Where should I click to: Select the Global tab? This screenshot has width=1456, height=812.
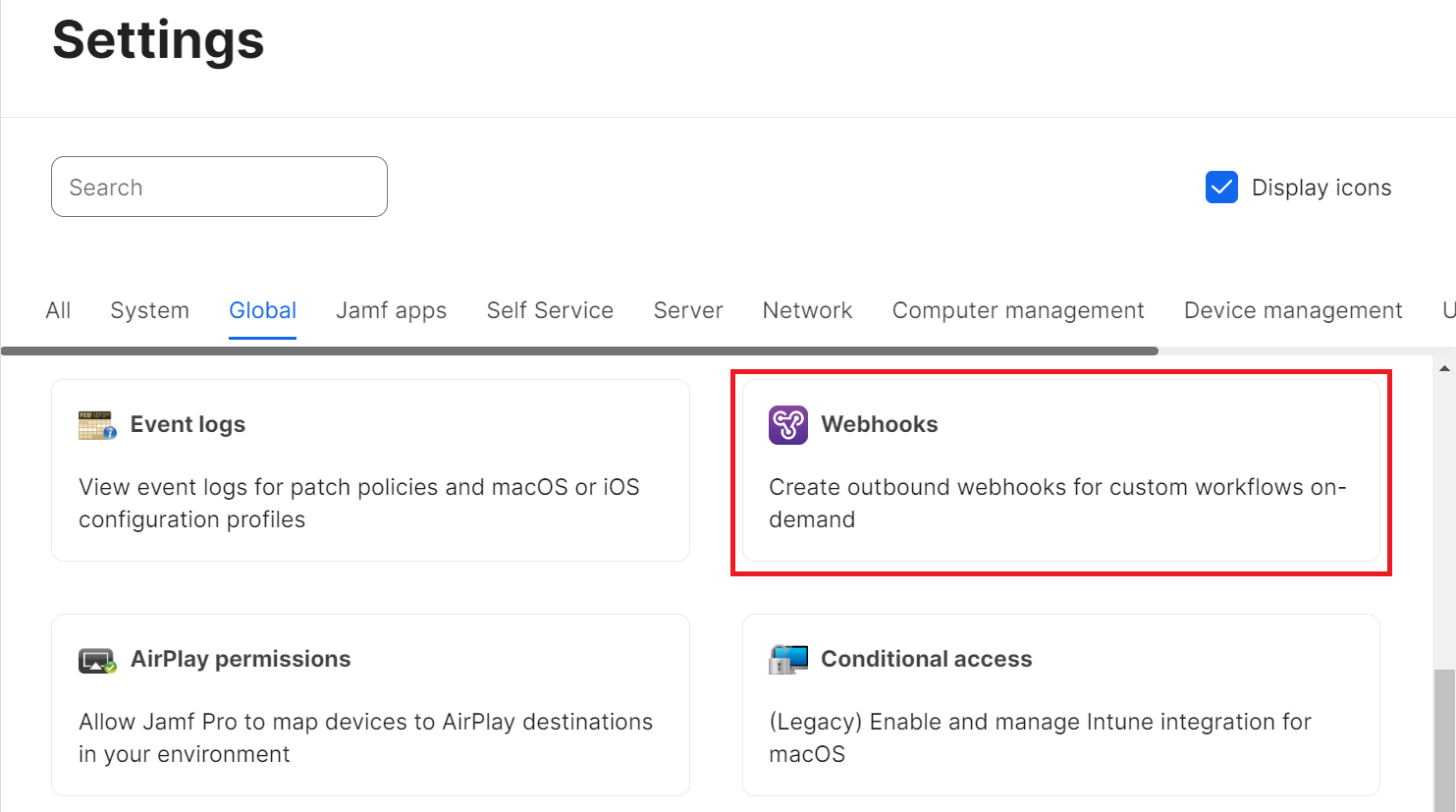[262, 311]
